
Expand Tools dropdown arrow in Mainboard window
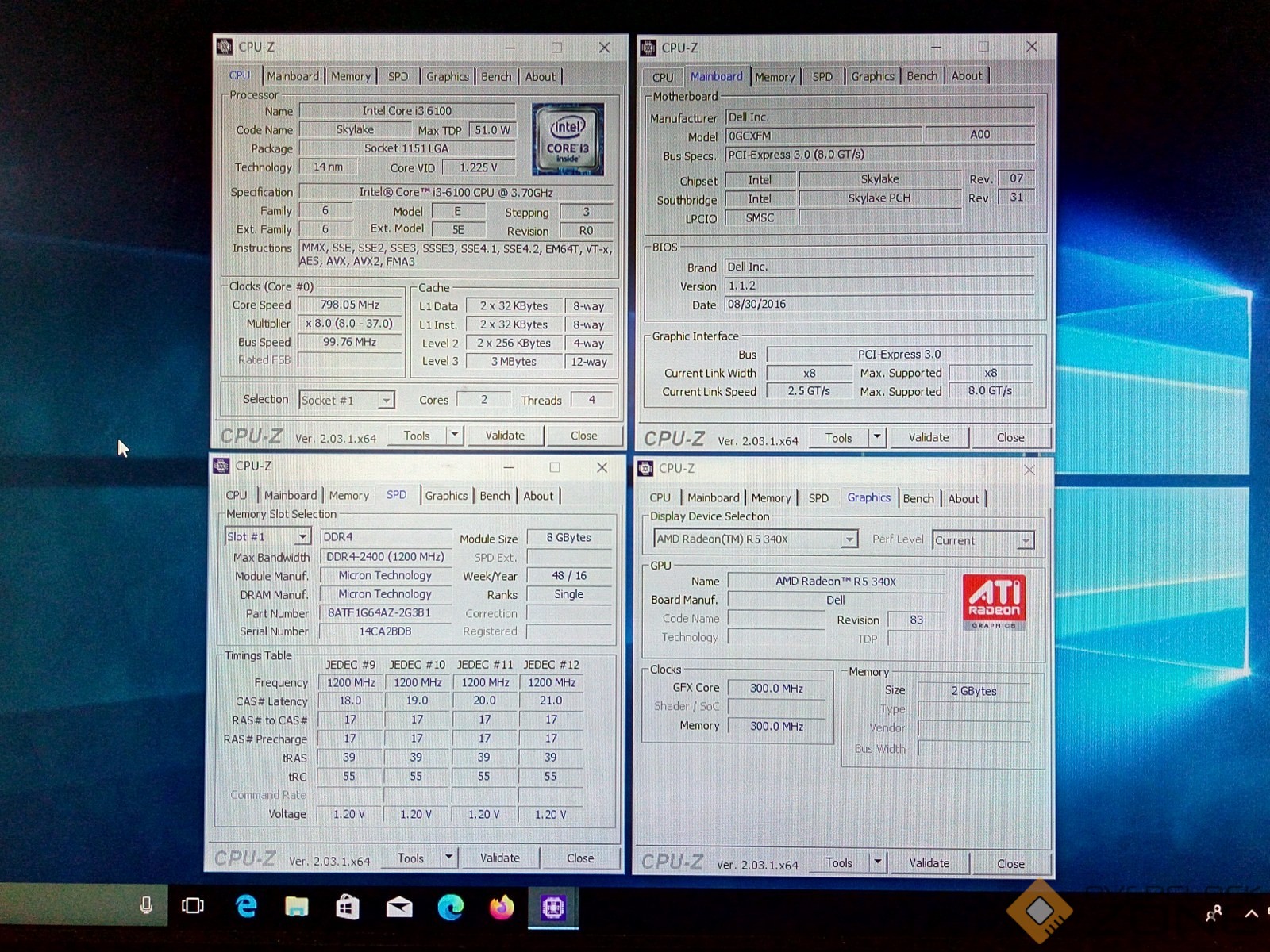(877, 437)
